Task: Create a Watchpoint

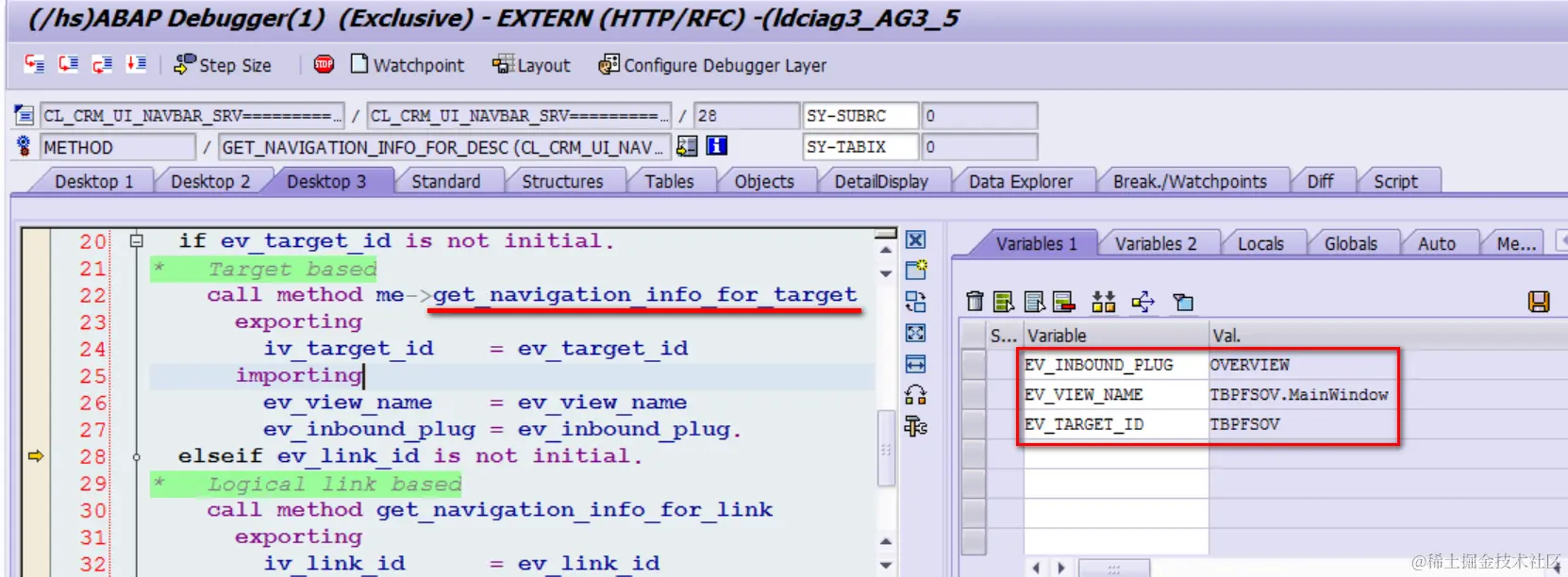Action: click(x=408, y=65)
